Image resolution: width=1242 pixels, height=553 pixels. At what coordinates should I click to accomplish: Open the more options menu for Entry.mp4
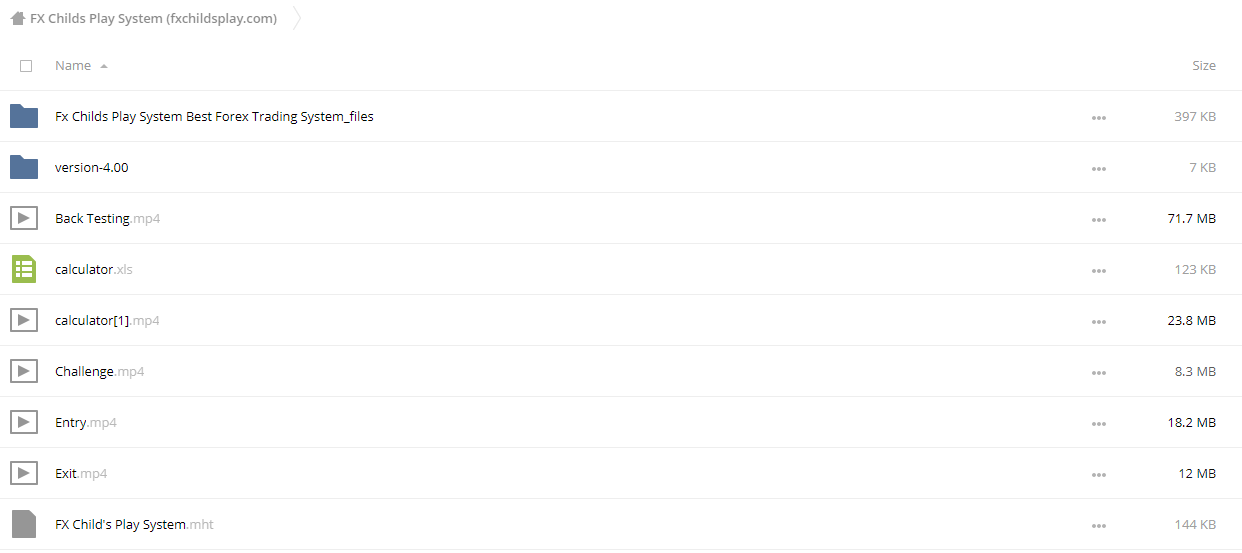point(1099,423)
